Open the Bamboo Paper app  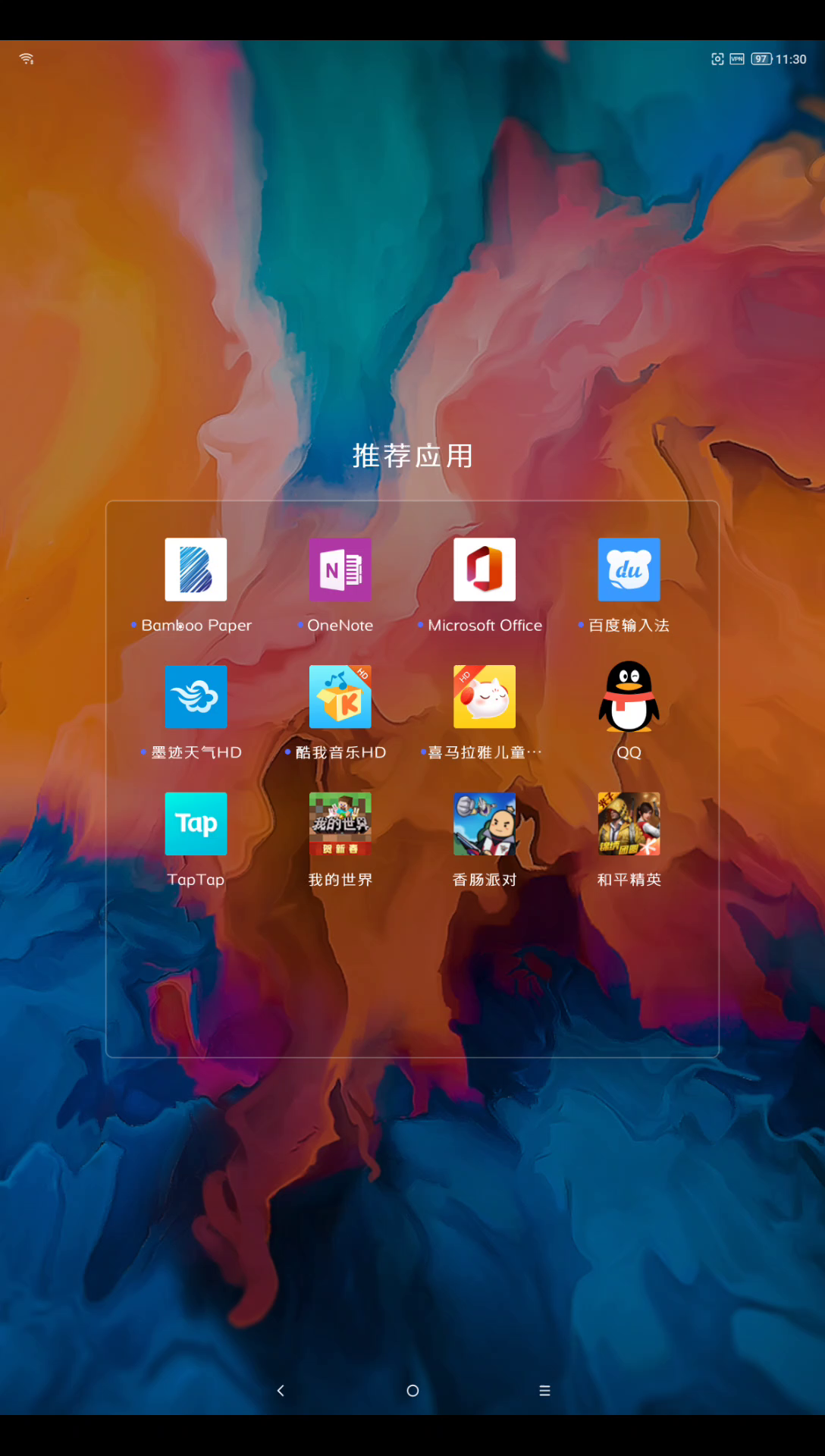(x=196, y=570)
